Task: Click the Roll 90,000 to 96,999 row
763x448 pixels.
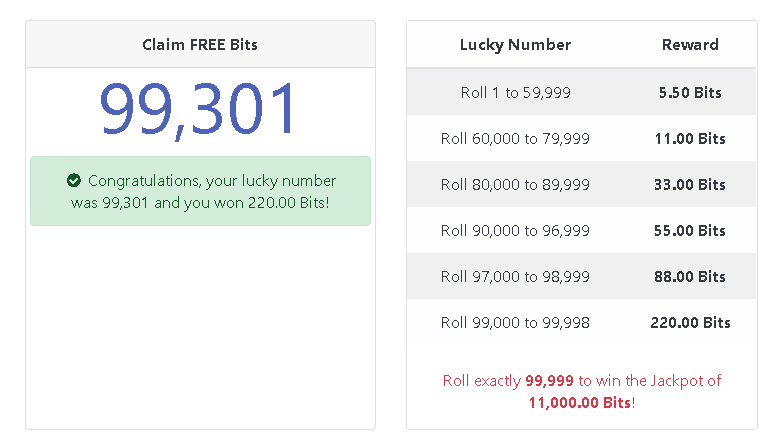Action: (515, 231)
